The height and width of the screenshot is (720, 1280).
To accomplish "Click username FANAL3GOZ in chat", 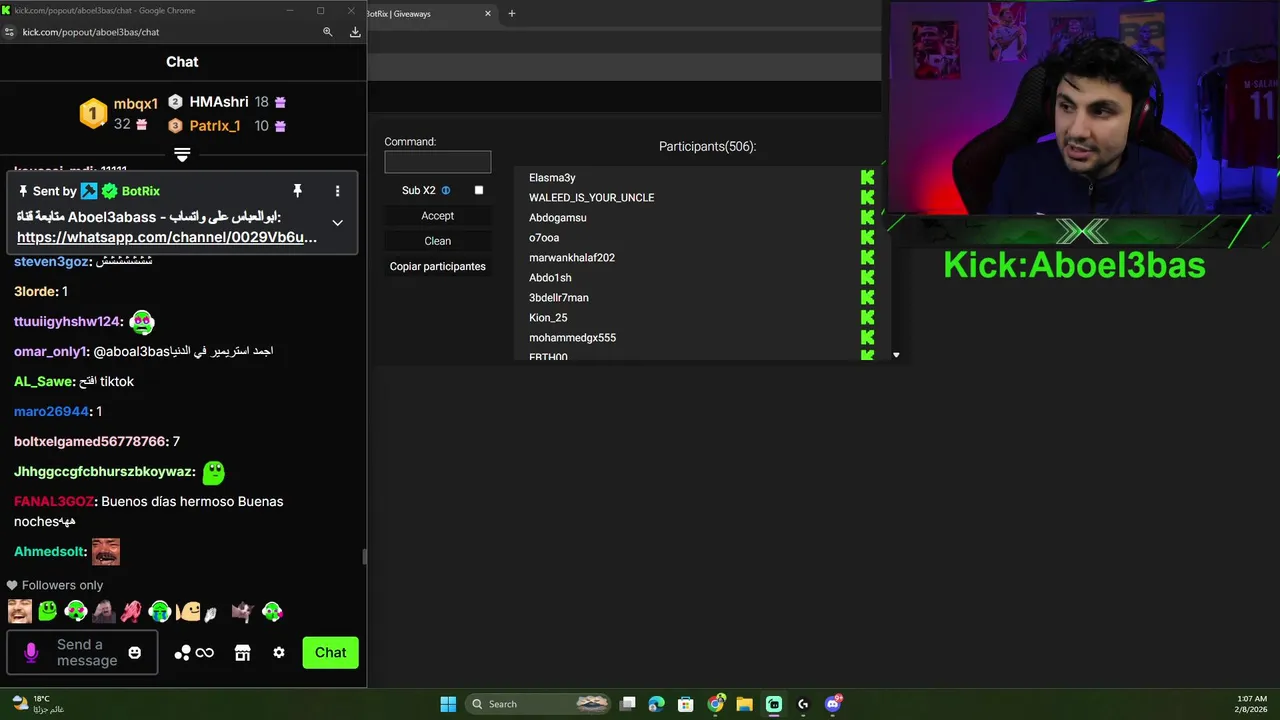I will [x=53, y=502].
